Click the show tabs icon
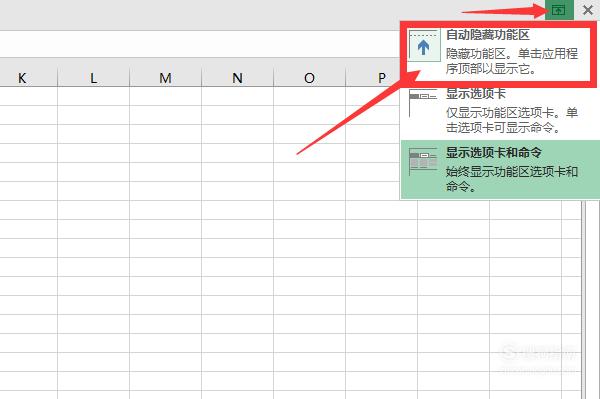The height and width of the screenshot is (399, 600). click(423, 103)
